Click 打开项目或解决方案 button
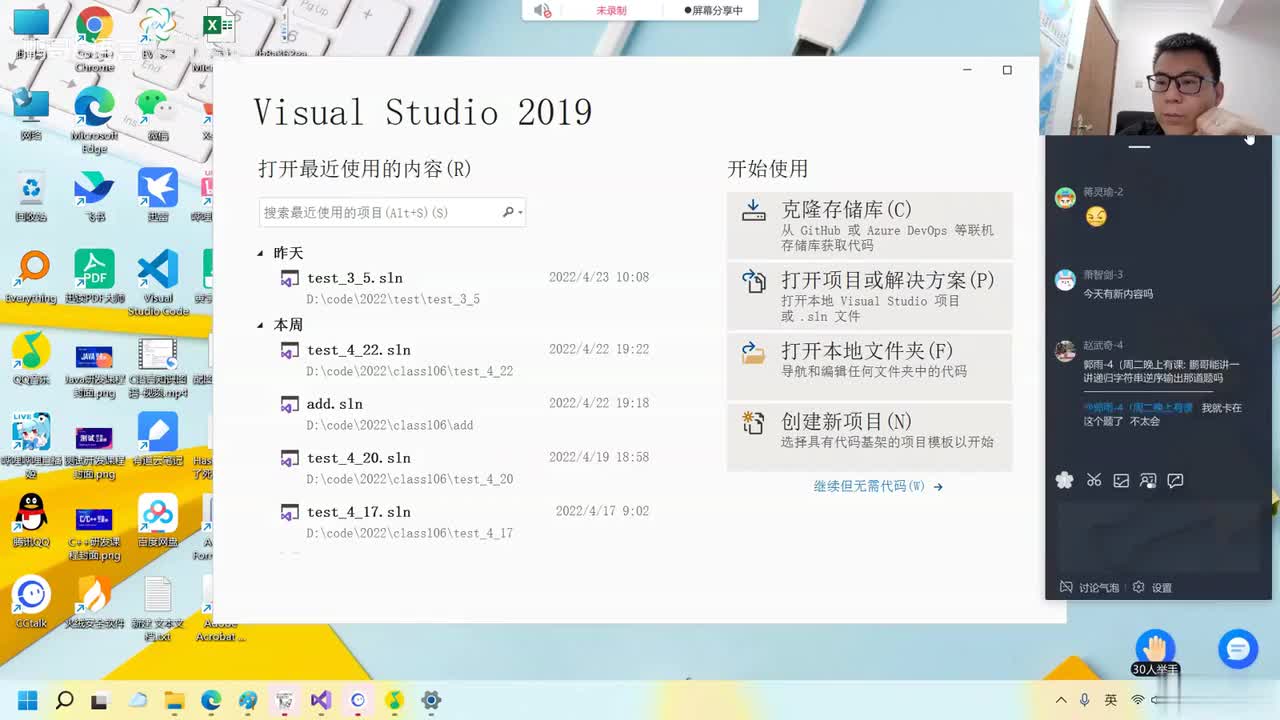The image size is (1280, 720). pyautogui.click(x=870, y=295)
